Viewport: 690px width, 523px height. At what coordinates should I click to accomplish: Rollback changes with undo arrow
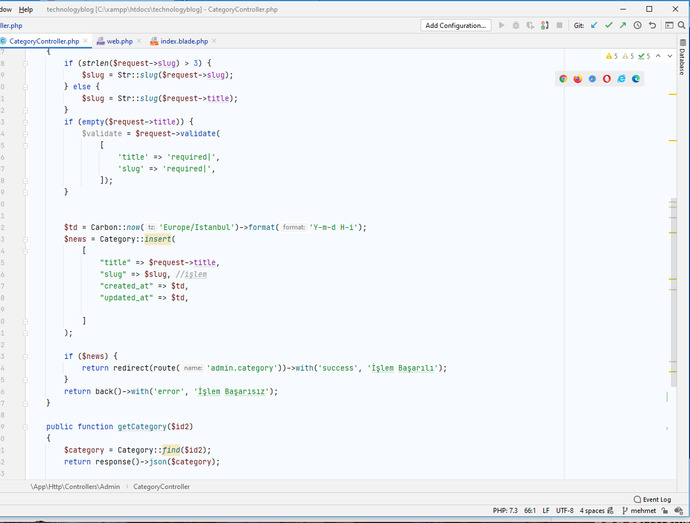(x=653, y=26)
